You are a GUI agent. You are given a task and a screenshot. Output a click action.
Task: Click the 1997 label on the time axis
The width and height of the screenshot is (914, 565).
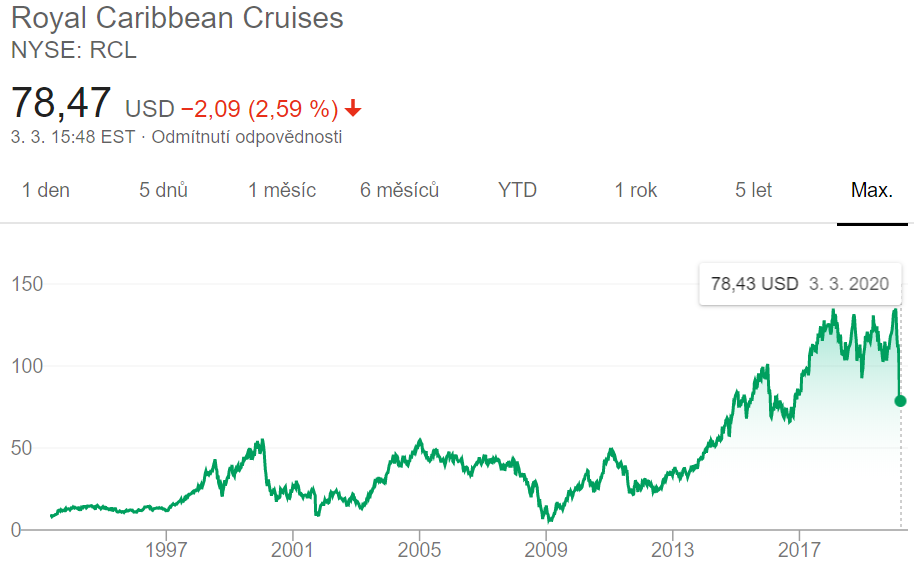pos(167,549)
